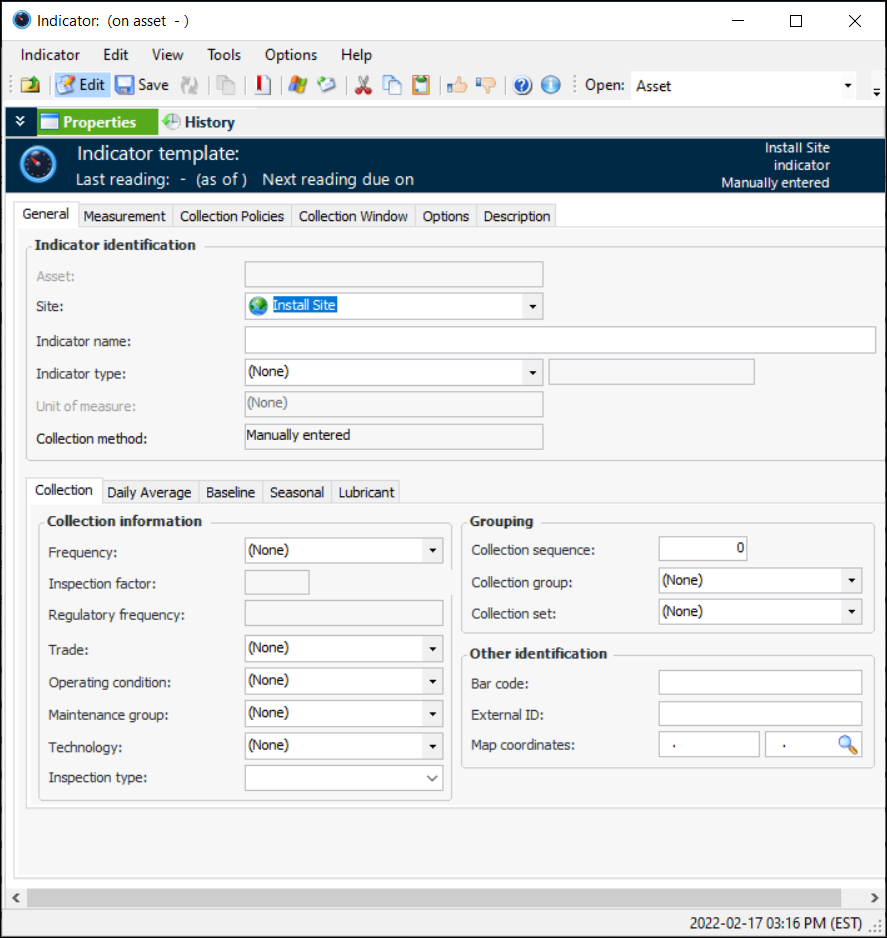
Task: Click the horizontal scrollbar at the bottom
Action: pos(430,897)
